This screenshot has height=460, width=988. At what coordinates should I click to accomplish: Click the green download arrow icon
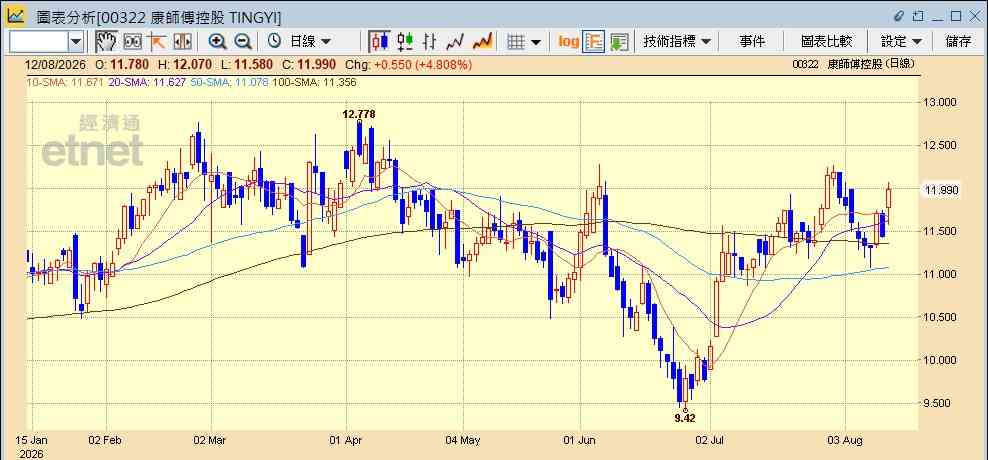point(619,42)
